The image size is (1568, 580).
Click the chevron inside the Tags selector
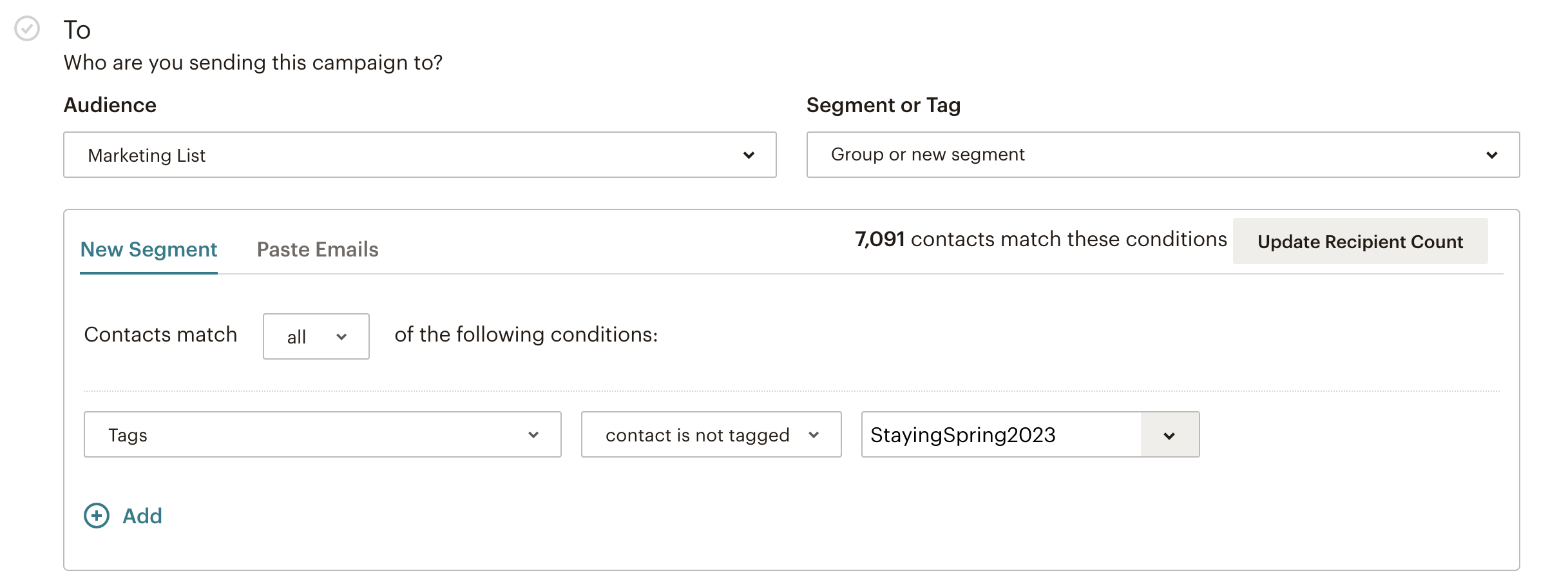coord(533,435)
